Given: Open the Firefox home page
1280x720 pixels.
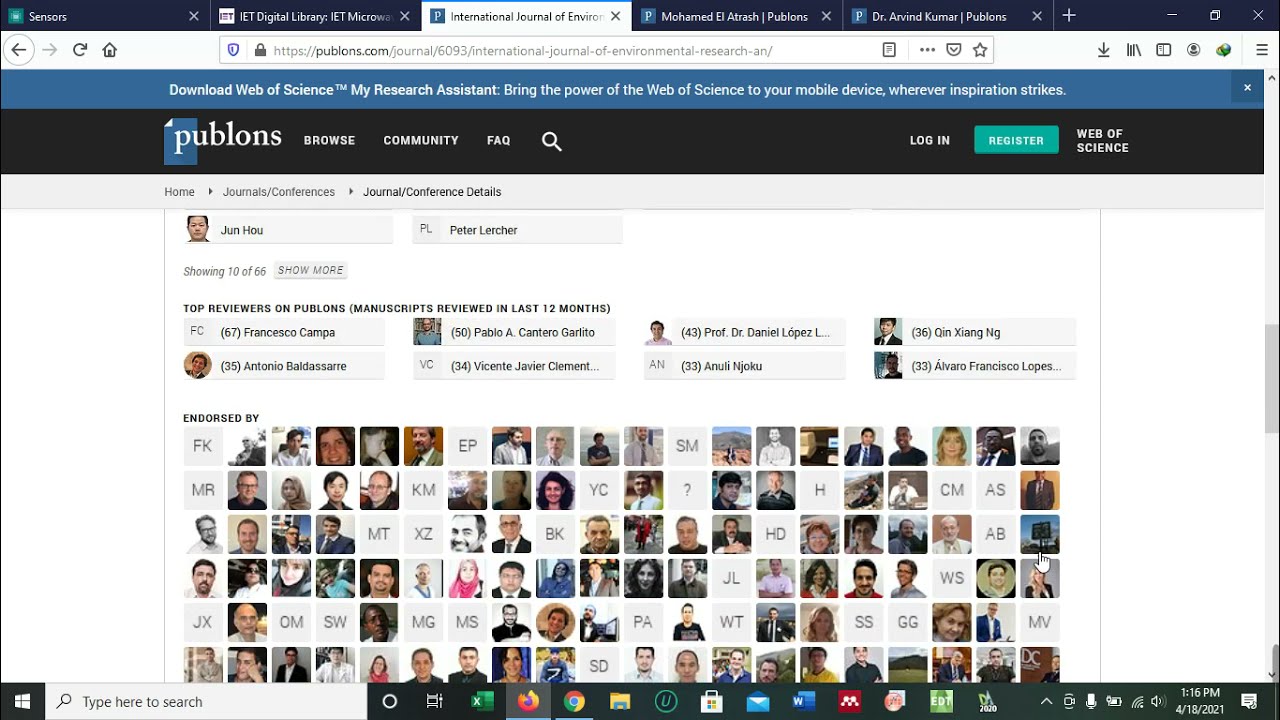Looking at the screenshot, I should 110,50.
